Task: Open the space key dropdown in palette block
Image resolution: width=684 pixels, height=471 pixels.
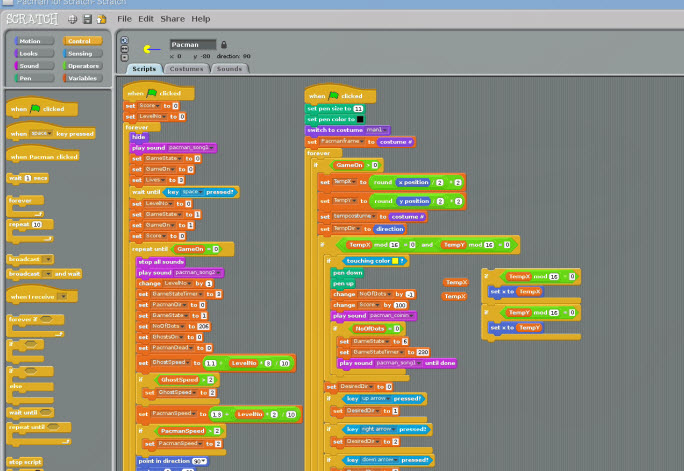Action: 47,133
